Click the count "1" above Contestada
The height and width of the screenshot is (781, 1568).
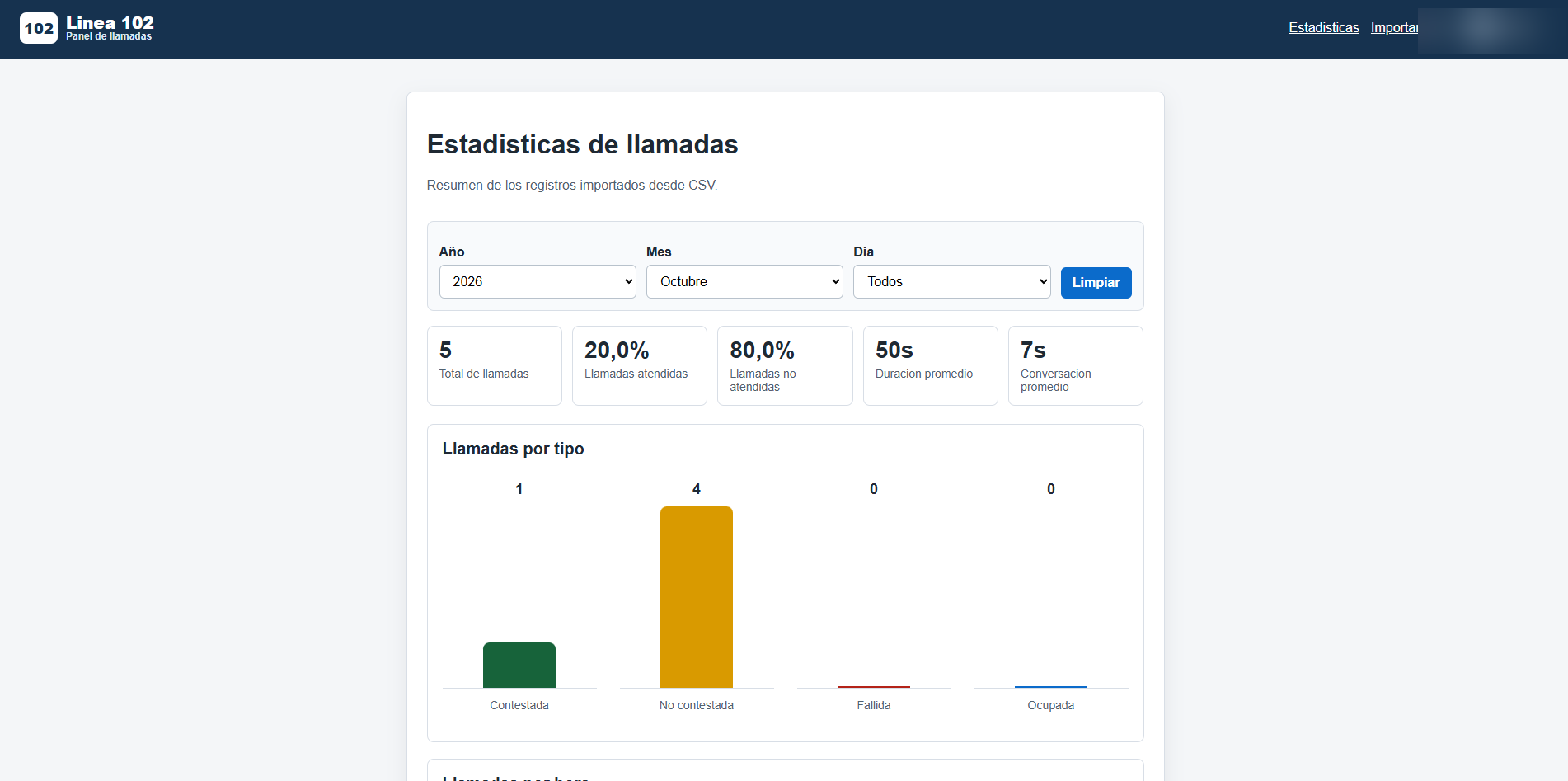pyautogui.click(x=519, y=489)
